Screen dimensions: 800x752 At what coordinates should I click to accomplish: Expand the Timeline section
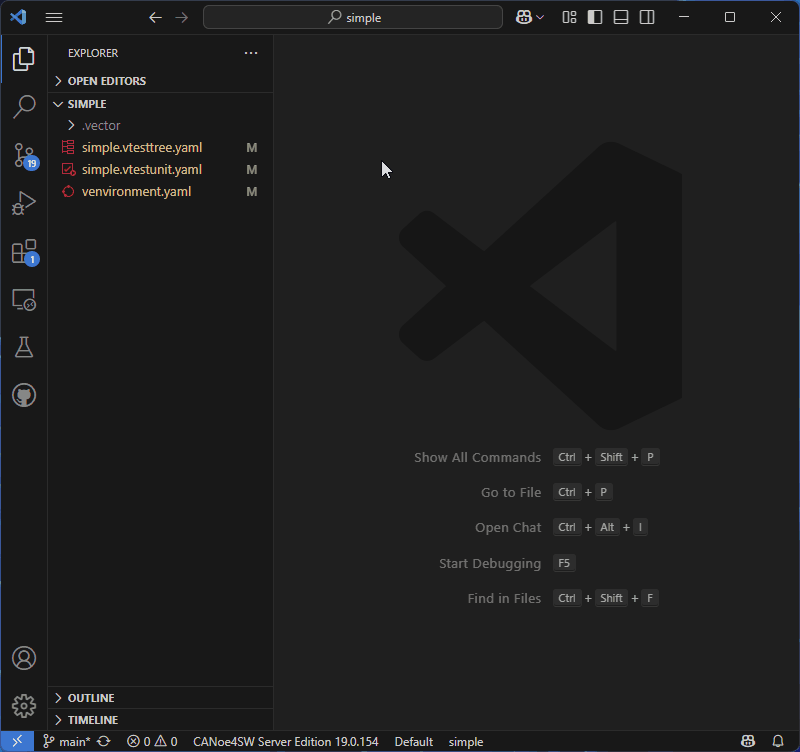click(x=161, y=720)
